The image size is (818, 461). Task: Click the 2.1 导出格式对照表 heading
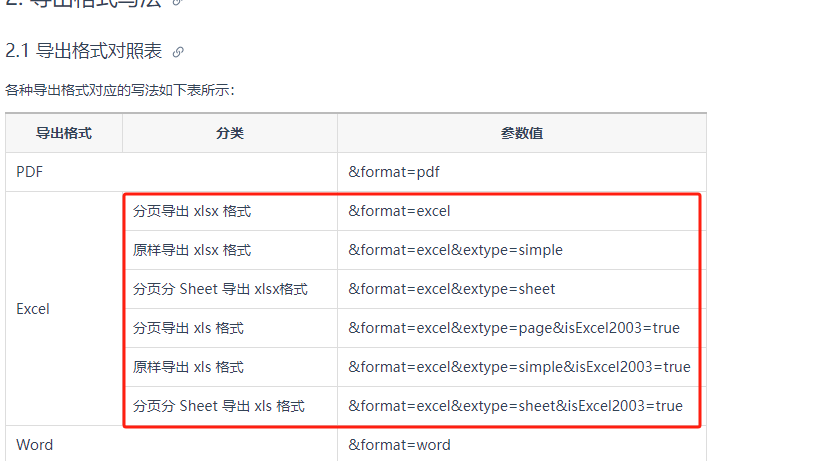tap(83, 51)
